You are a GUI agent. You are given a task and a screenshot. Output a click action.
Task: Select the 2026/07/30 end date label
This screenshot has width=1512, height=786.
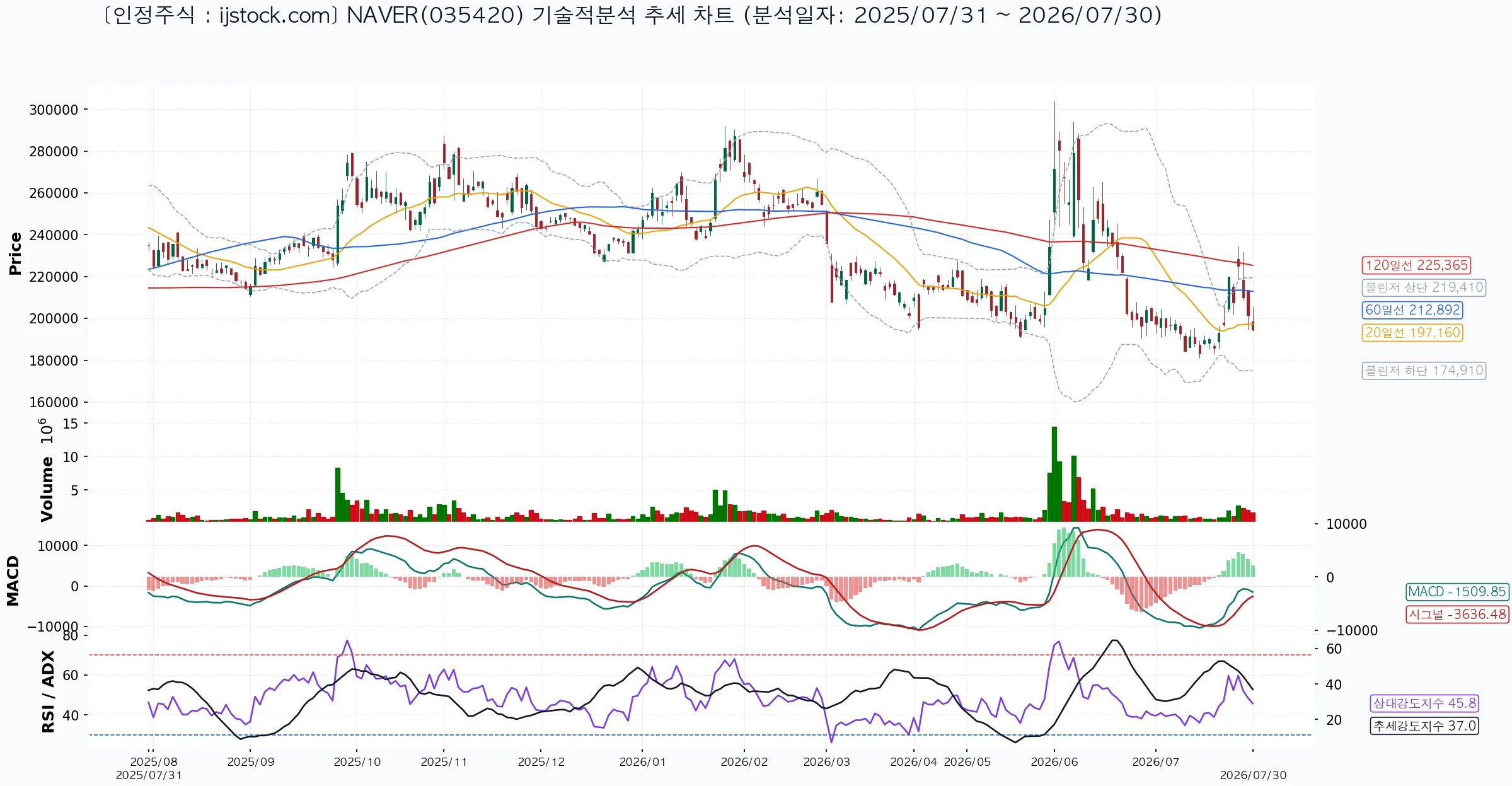click(x=1253, y=775)
